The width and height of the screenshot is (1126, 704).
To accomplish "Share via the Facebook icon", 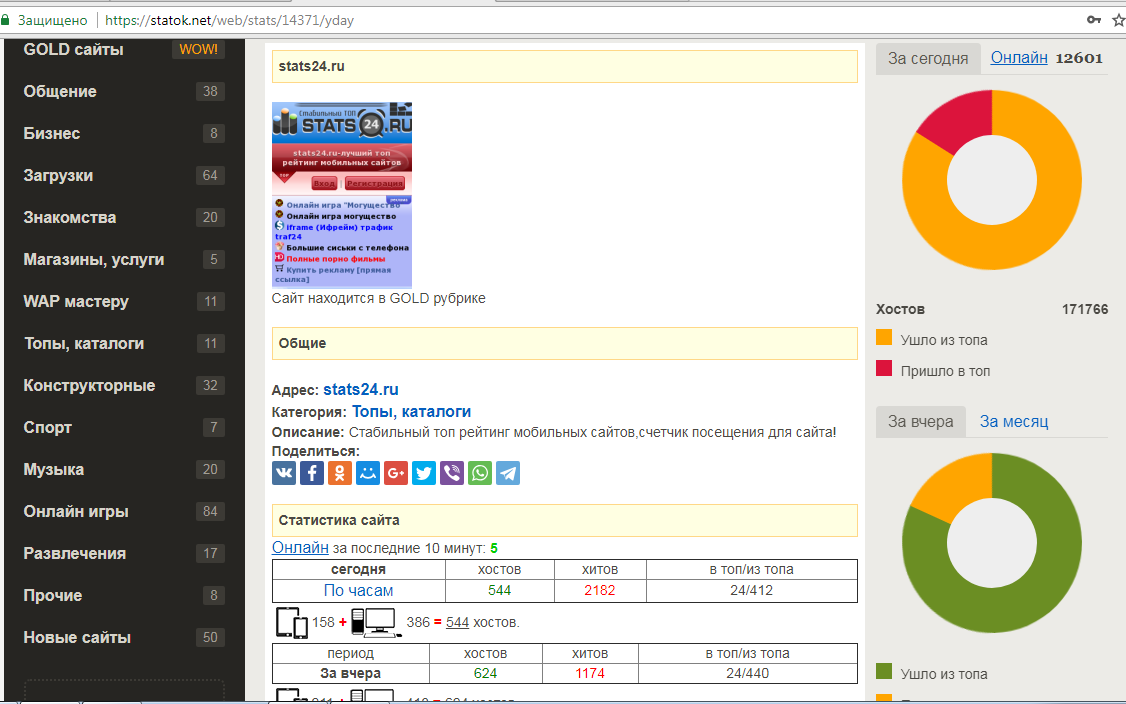I will pos(312,473).
